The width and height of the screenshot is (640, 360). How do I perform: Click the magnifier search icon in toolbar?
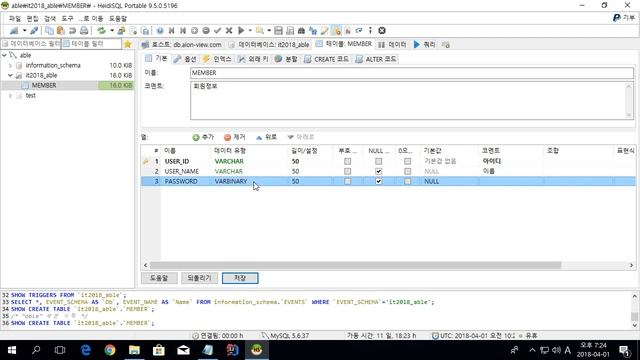coord(260,31)
